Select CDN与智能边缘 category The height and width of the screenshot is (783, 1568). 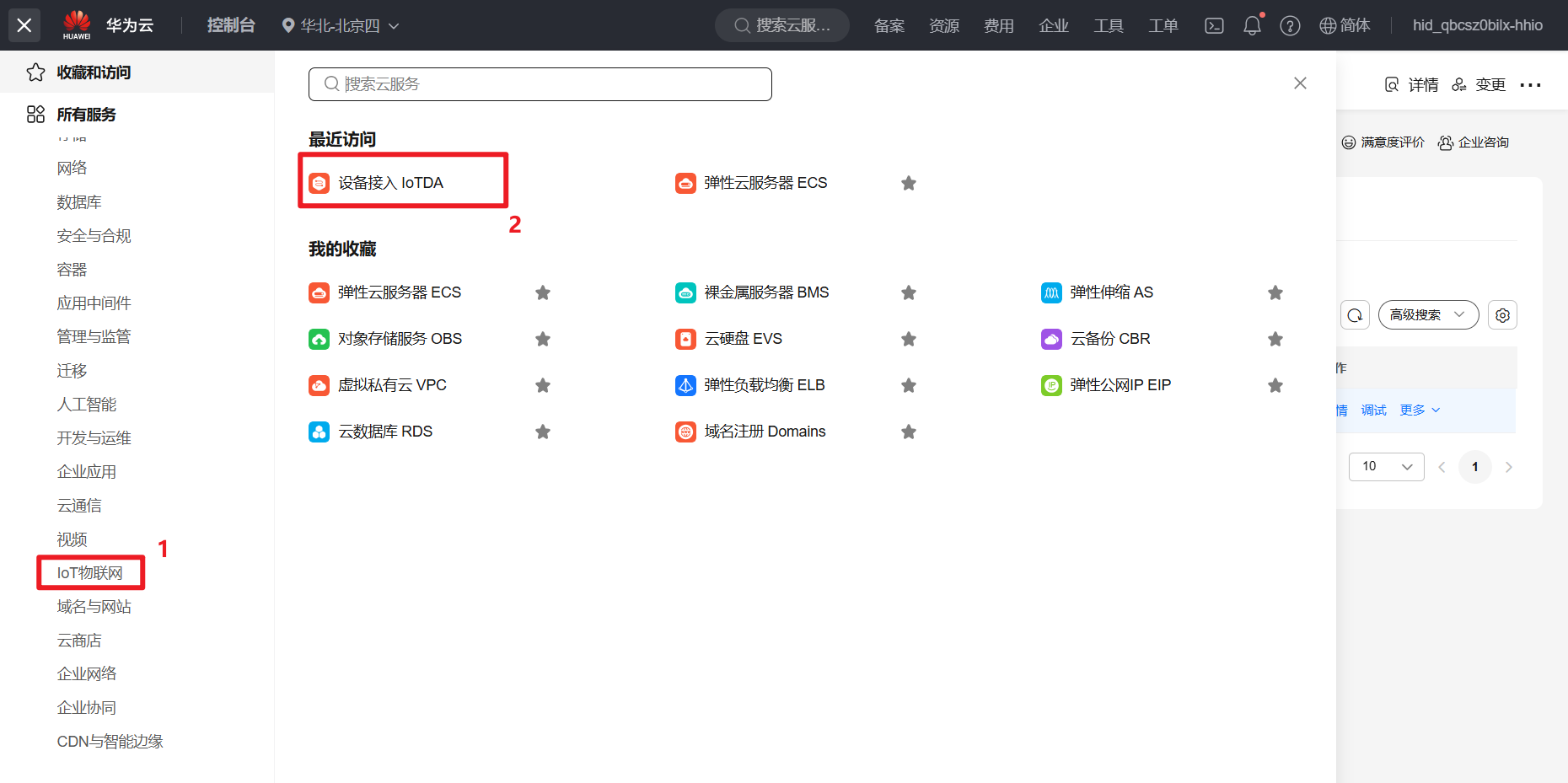[110, 742]
